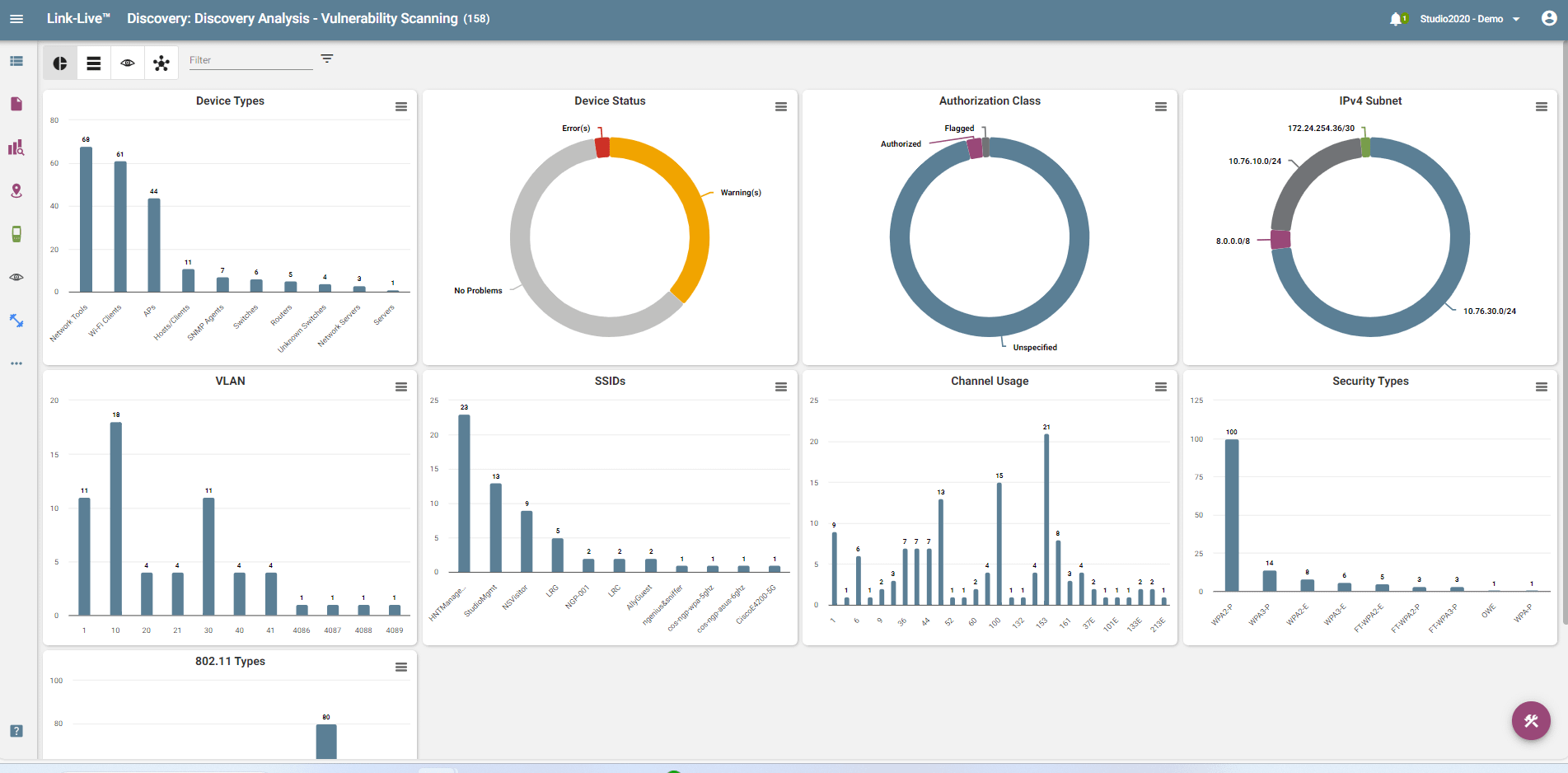
Task: Switch to the list view toggle
Action: pos(94,63)
